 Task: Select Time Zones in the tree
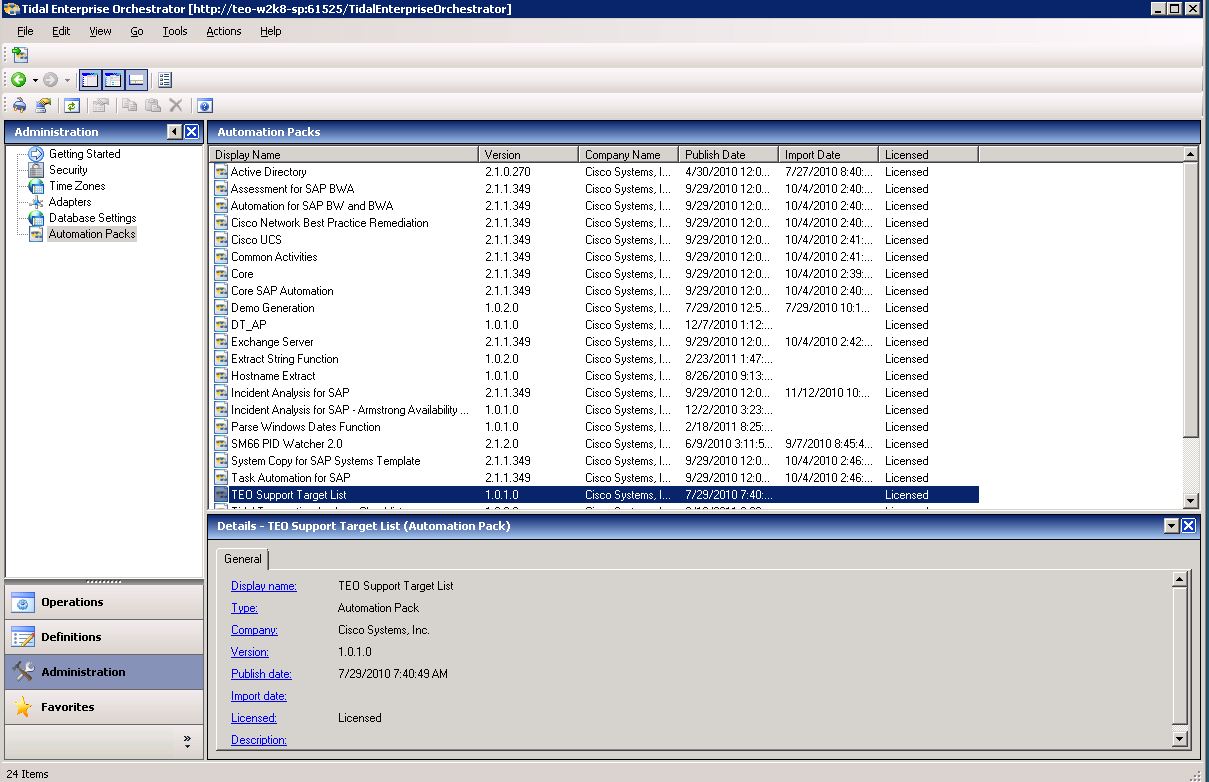click(77, 186)
